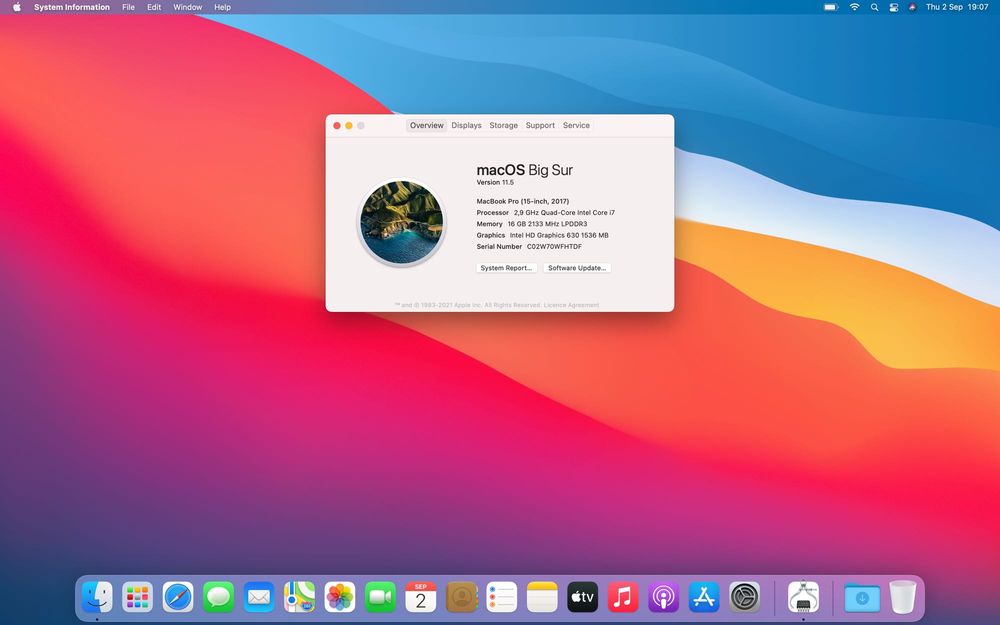1000x625 pixels.
Task: Open the Apple TV app
Action: [583, 598]
